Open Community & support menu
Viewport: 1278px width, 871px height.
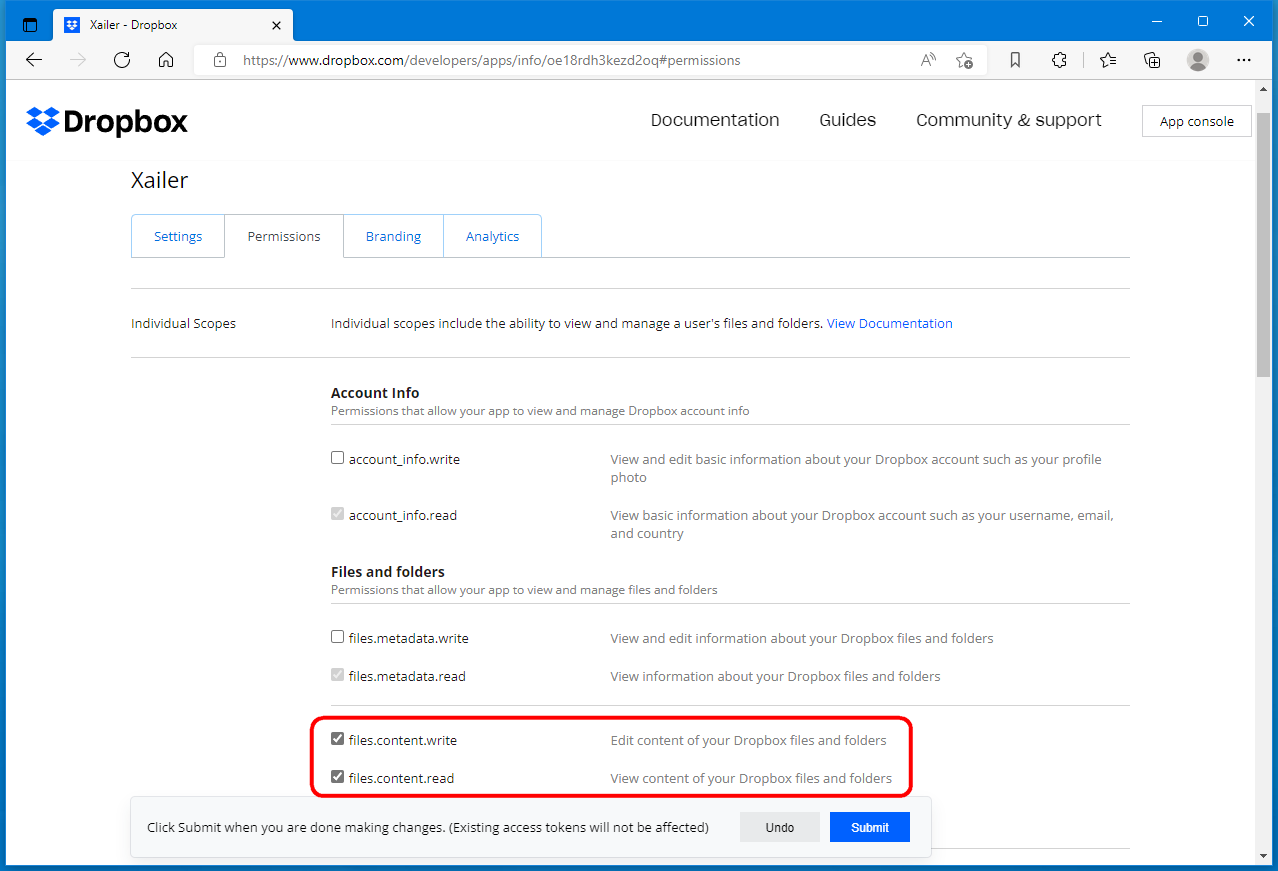coord(1009,120)
